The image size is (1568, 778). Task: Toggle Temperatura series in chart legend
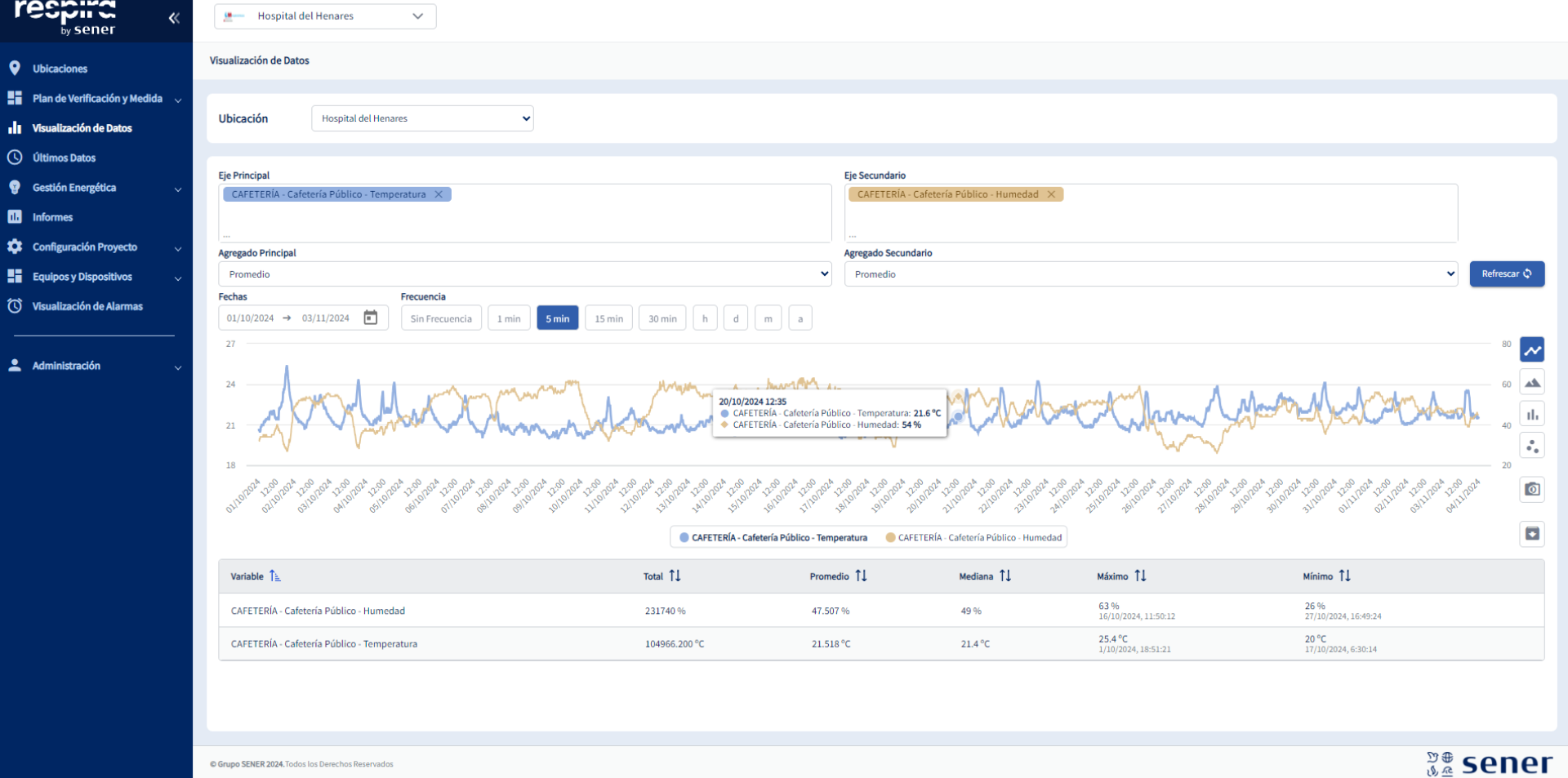click(x=773, y=538)
